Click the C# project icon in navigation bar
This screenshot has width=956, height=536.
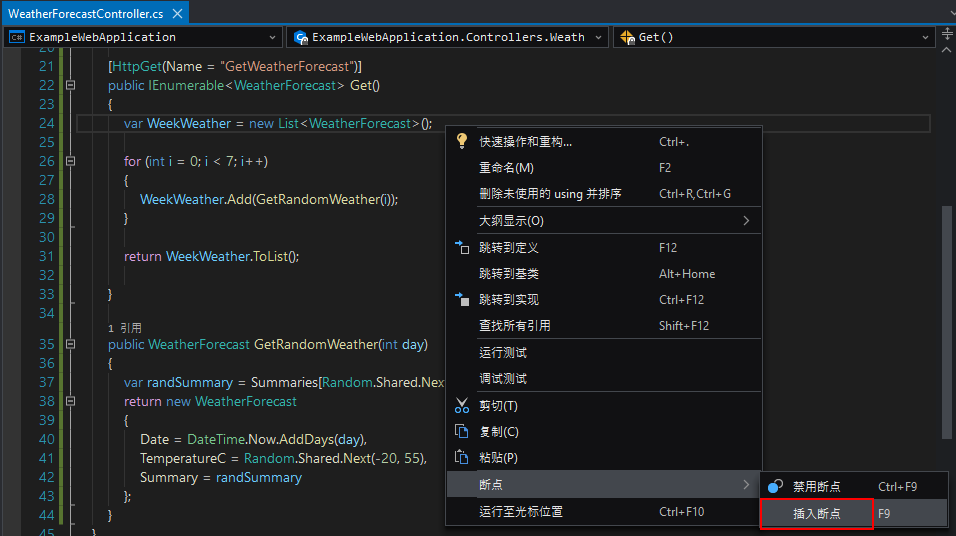17,37
